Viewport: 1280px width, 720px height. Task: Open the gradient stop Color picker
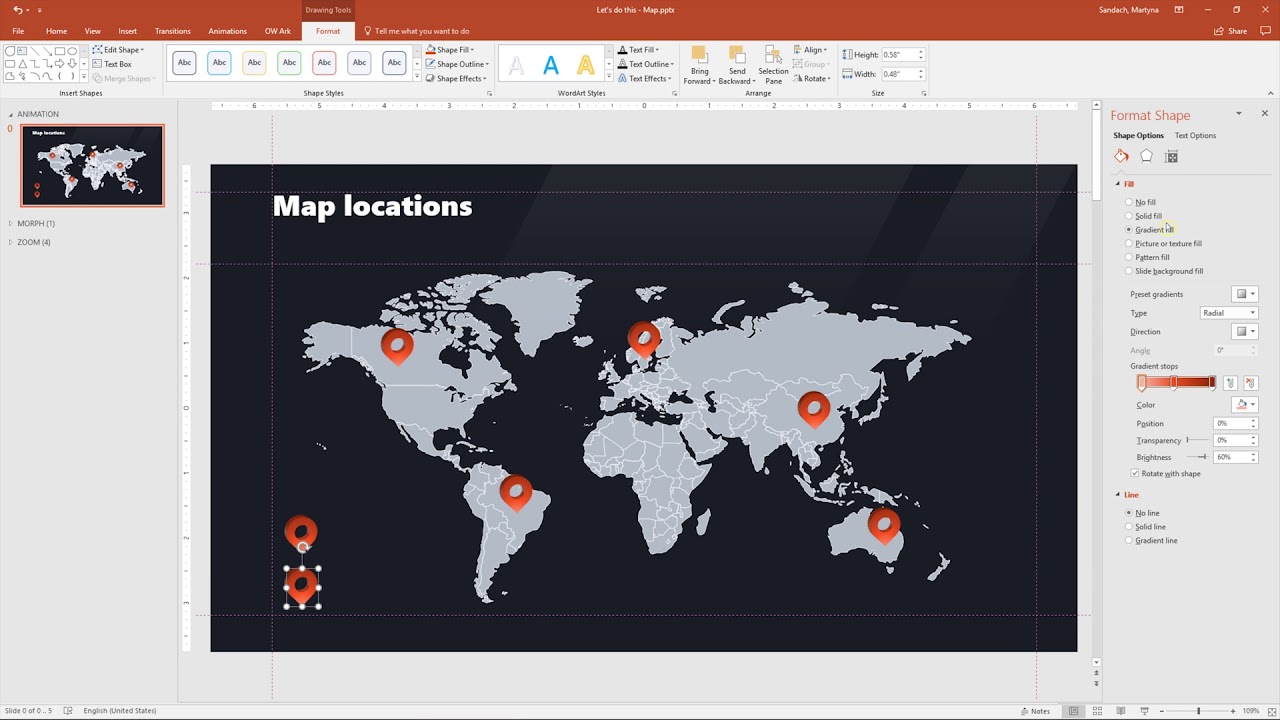[x=1245, y=405]
